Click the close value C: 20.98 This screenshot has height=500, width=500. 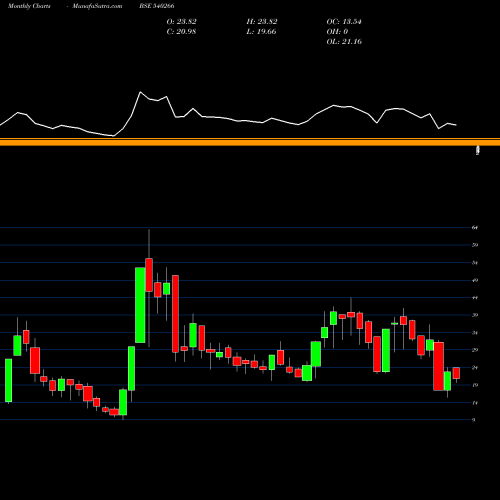(x=181, y=32)
